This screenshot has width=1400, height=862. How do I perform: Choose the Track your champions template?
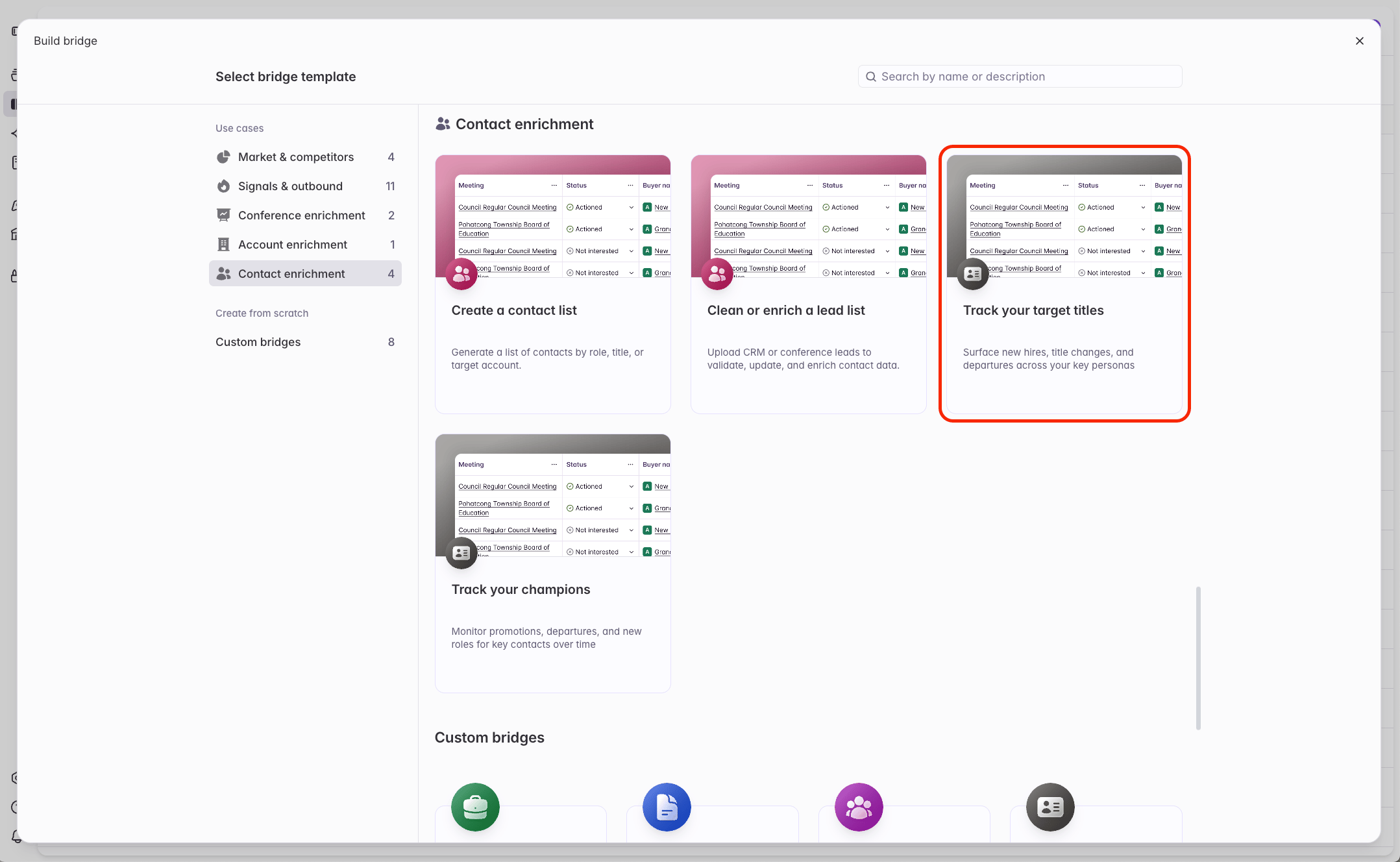click(553, 563)
